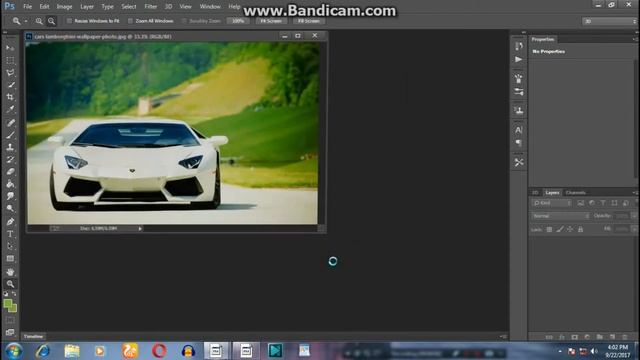The image size is (640, 360).
Task: Select the Healing Brush tool
Action: pos(10,123)
